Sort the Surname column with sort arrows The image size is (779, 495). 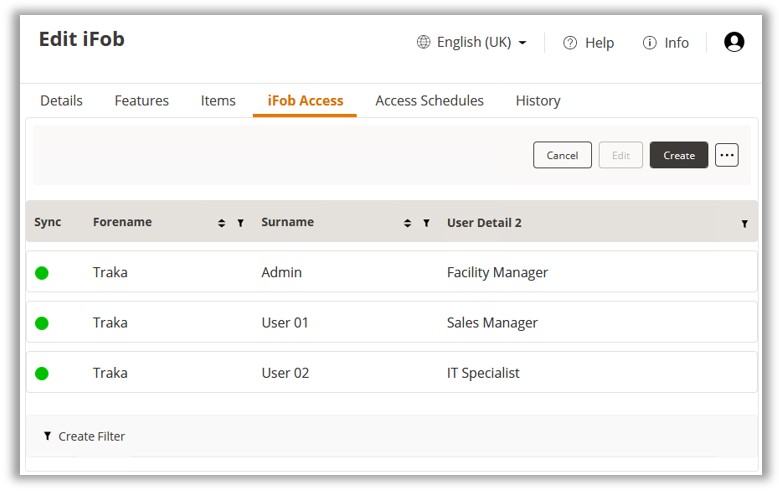(407, 223)
